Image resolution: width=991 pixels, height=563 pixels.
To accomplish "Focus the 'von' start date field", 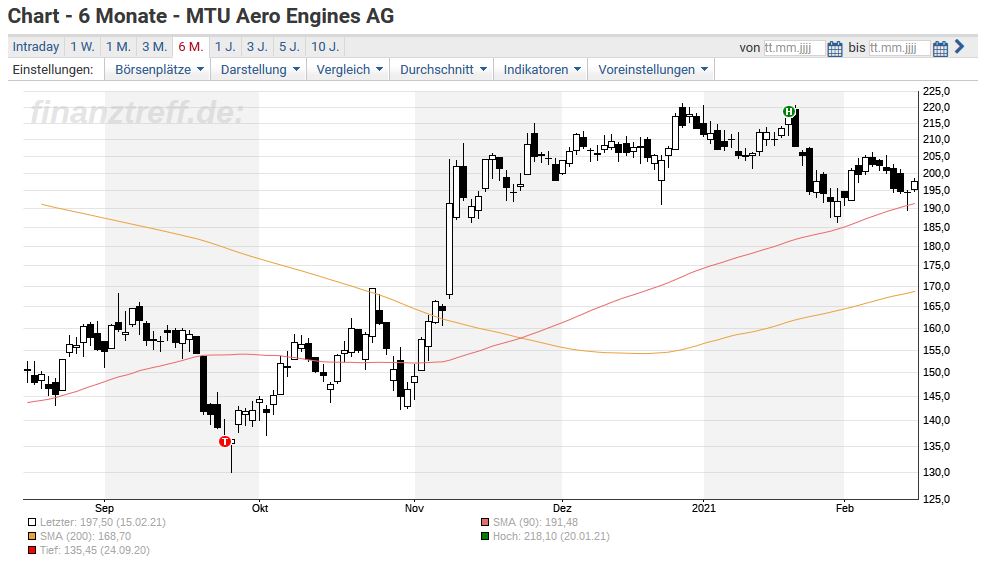I will (794, 48).
